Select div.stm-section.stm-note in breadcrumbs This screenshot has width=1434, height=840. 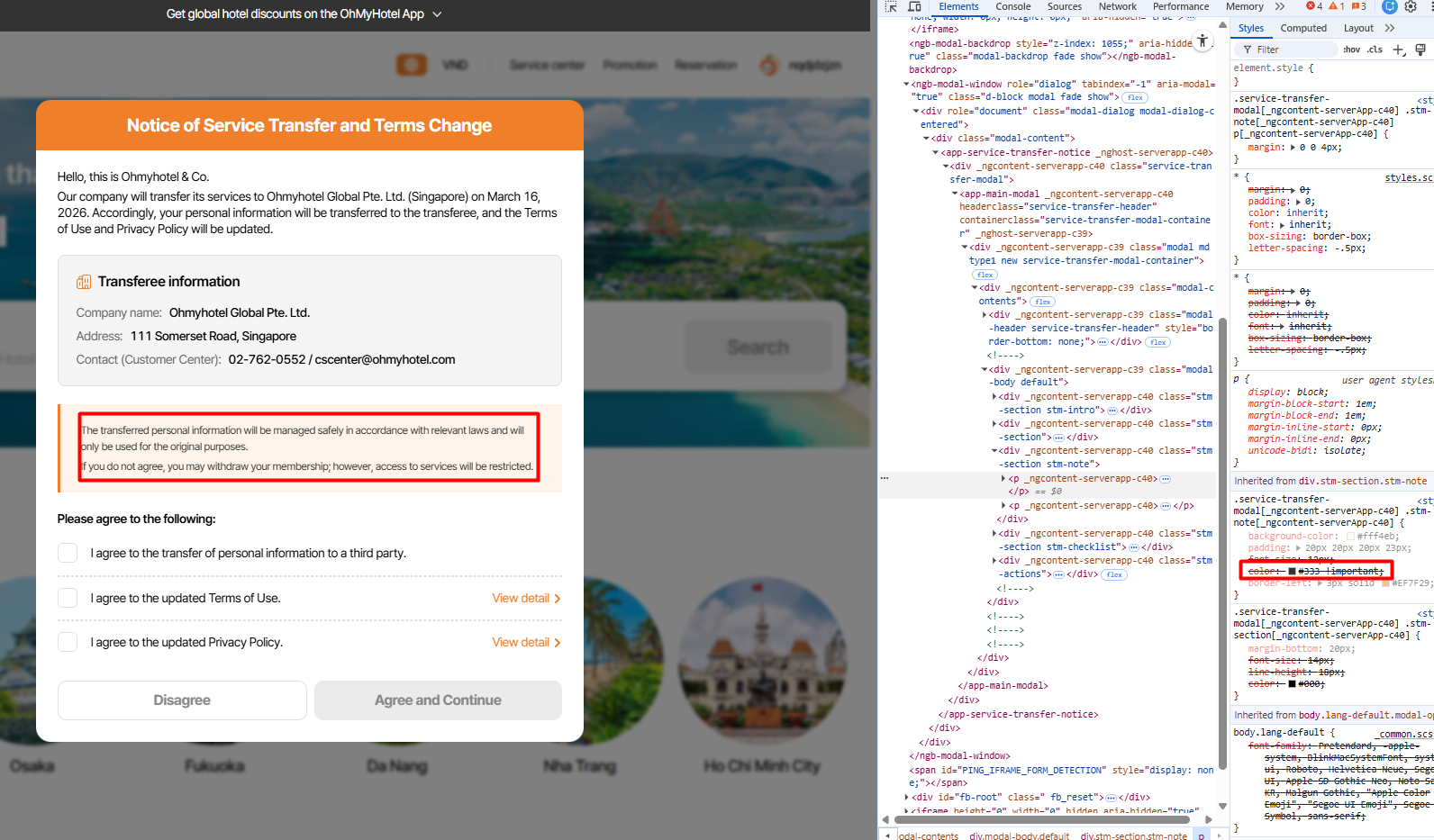point(1134,835)
